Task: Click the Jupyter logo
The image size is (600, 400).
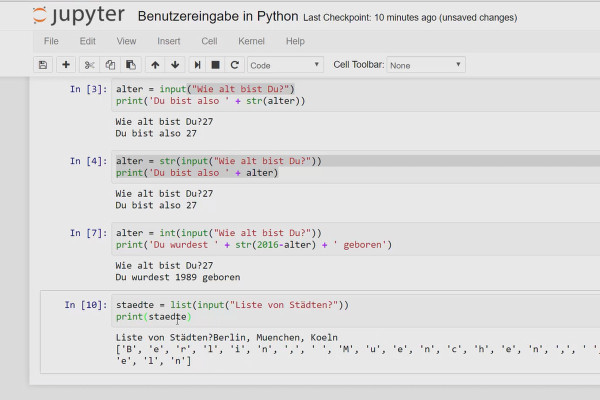Action: coord(78,16)
